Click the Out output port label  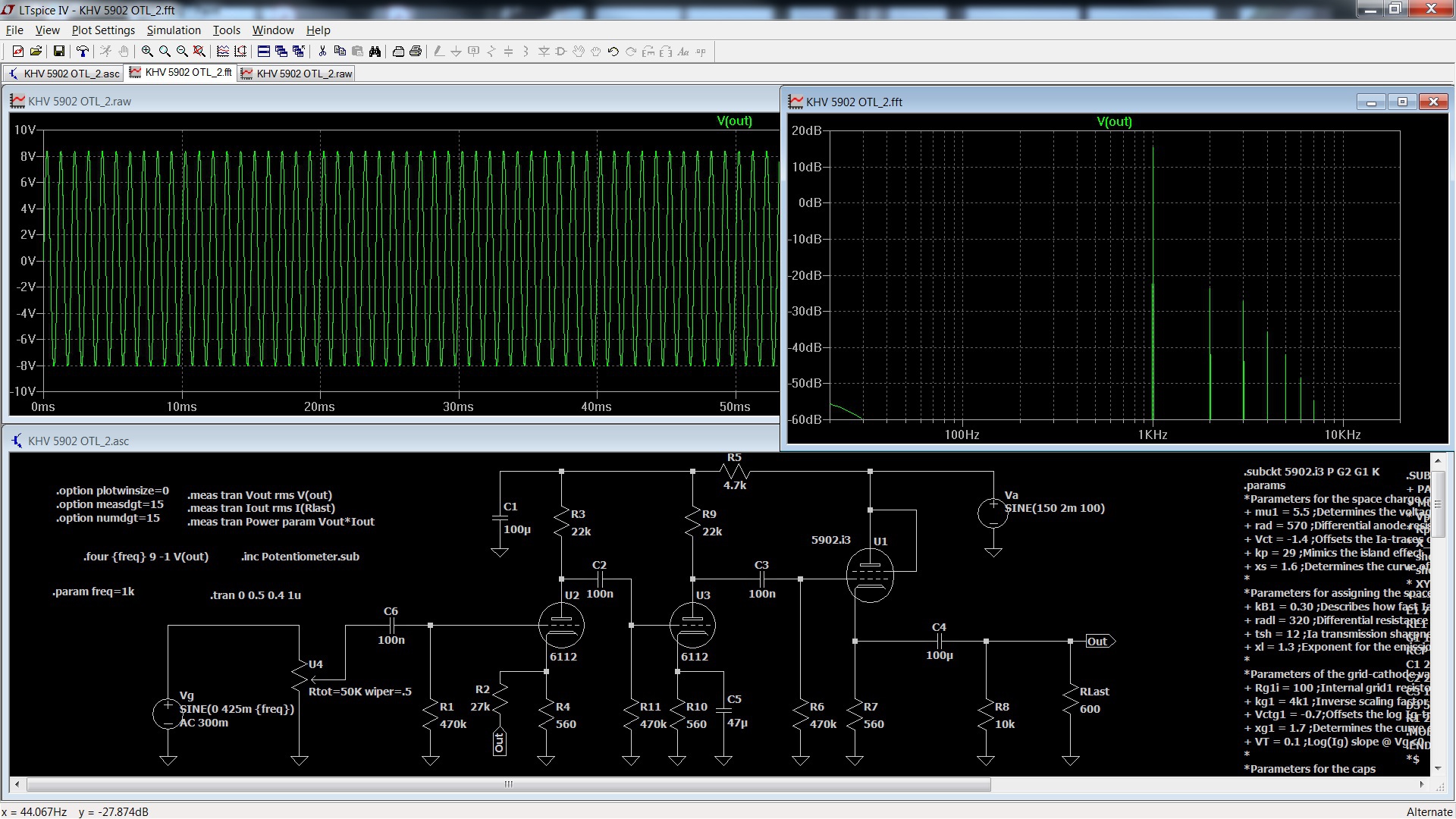[x=1099, y=642]
